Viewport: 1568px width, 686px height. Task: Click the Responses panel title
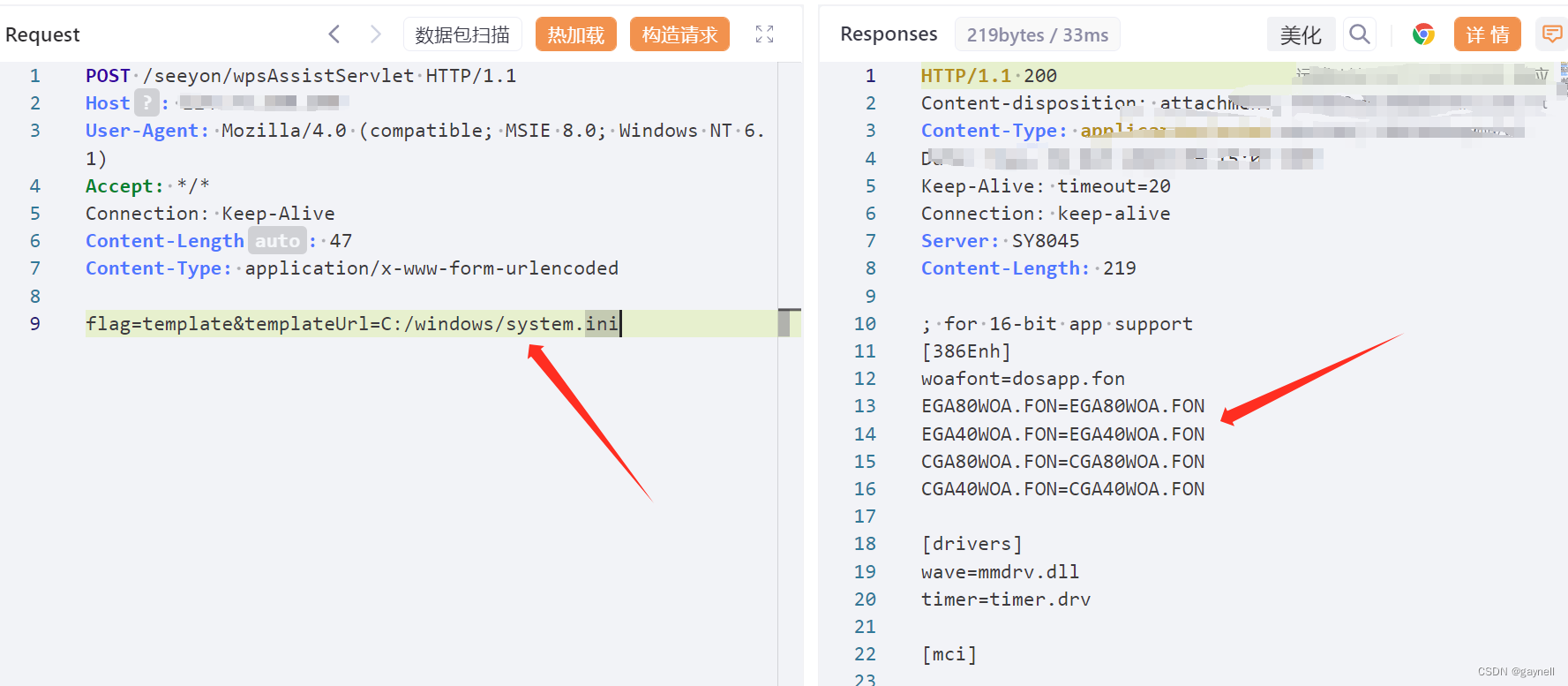(x=889, y=34)
